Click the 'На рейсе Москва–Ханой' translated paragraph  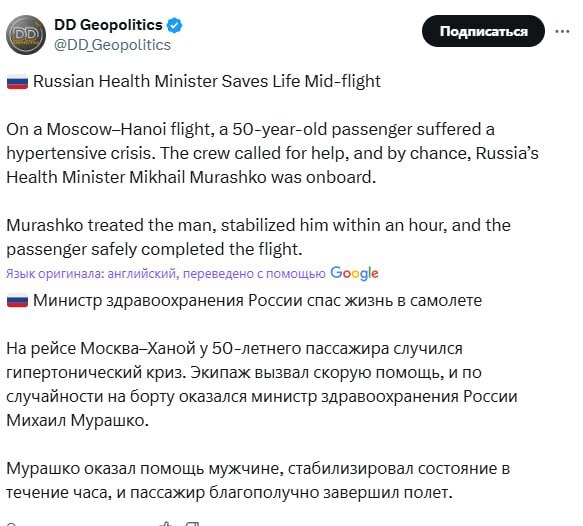coord(262,384)
